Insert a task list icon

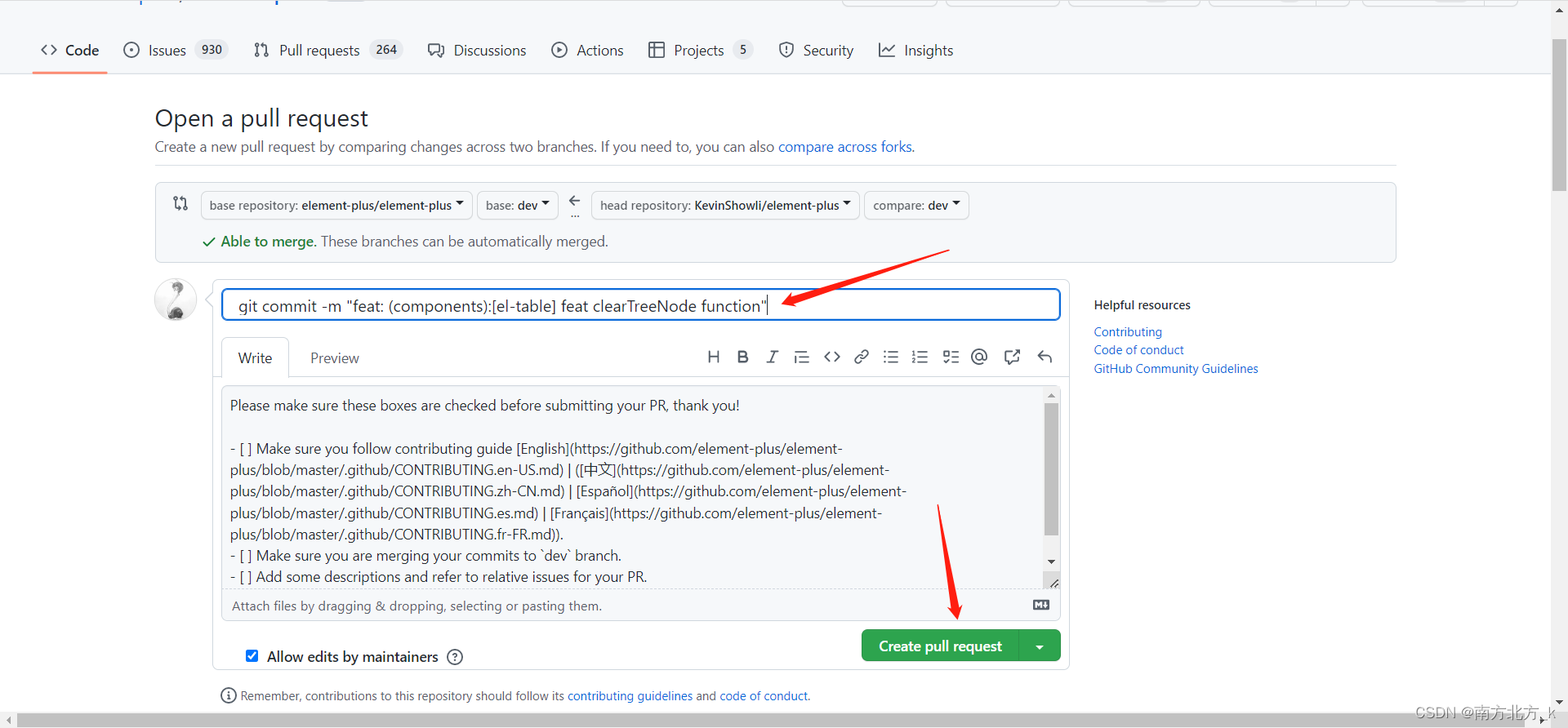951,357
